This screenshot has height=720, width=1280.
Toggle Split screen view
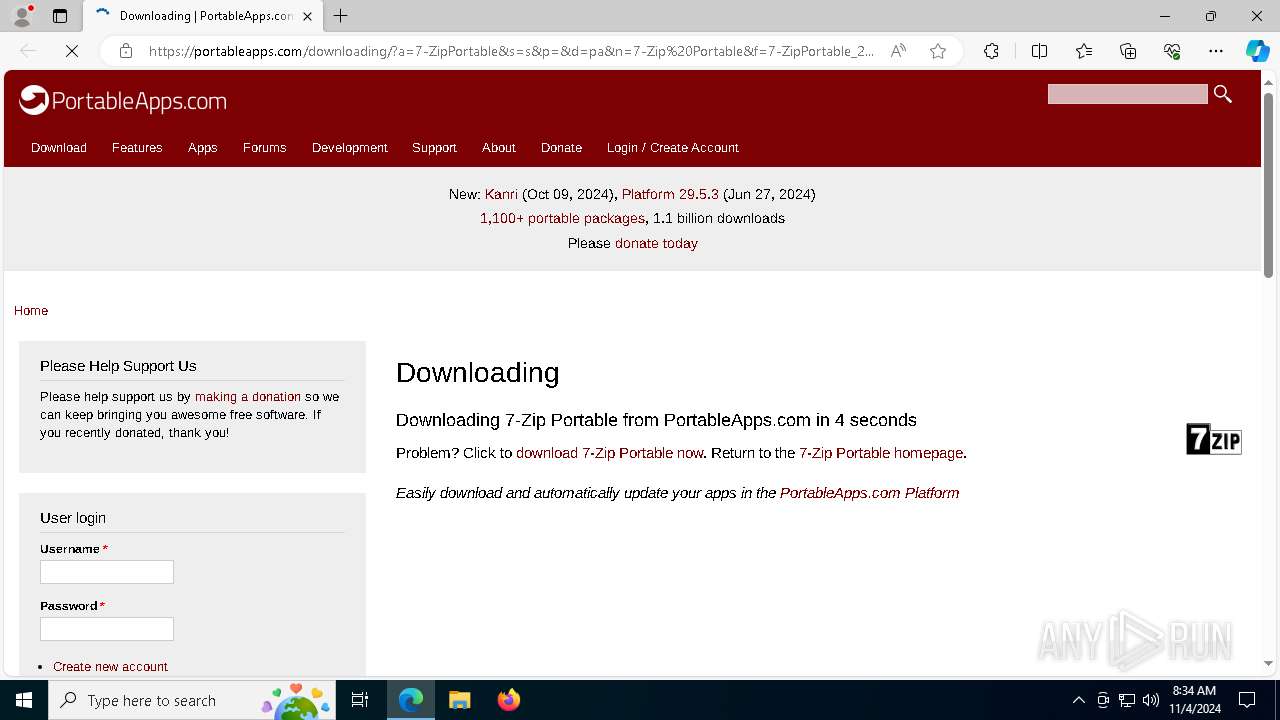[1039, 51]
